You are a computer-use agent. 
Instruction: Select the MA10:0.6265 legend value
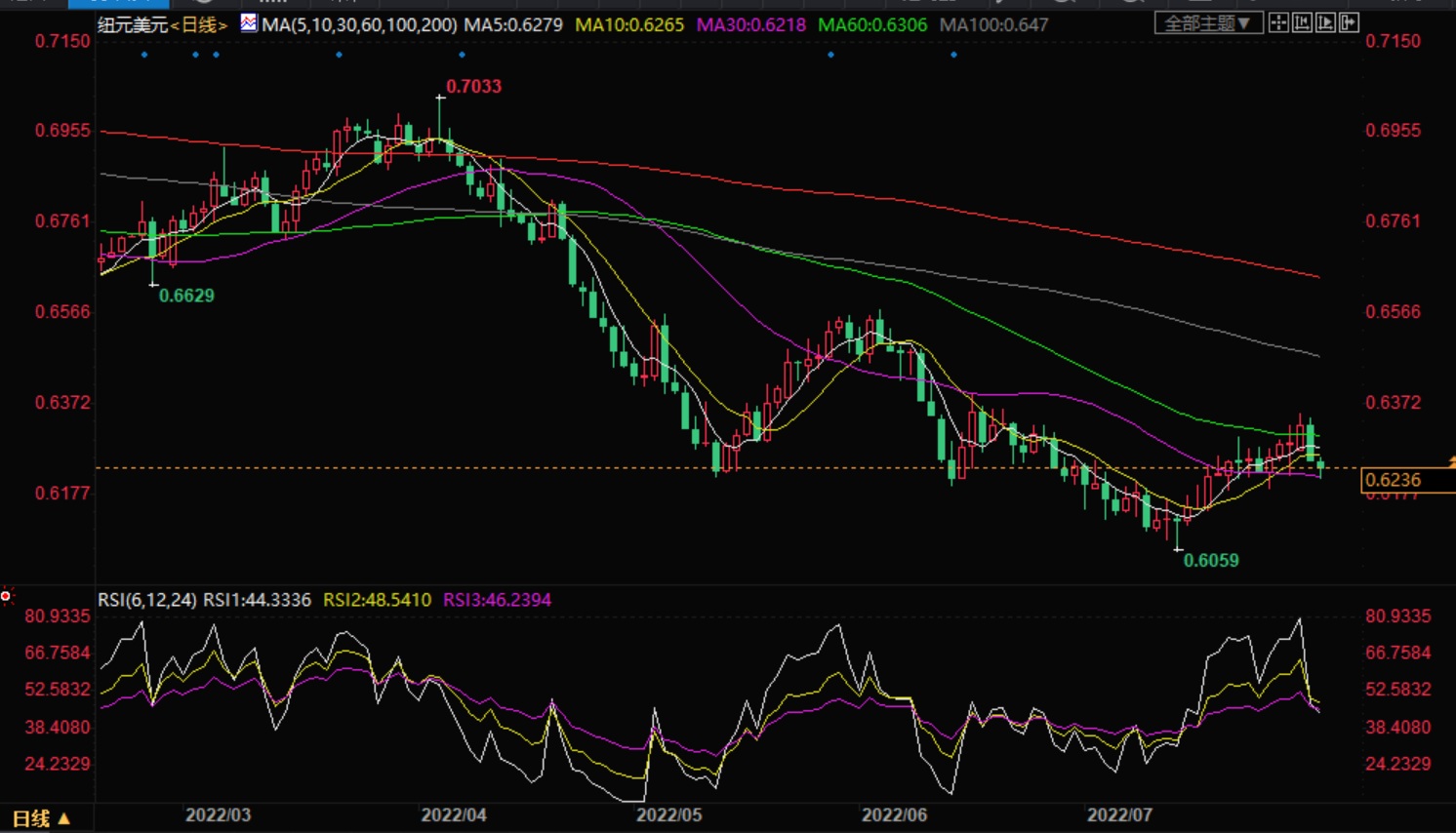(x=629, y=24)
